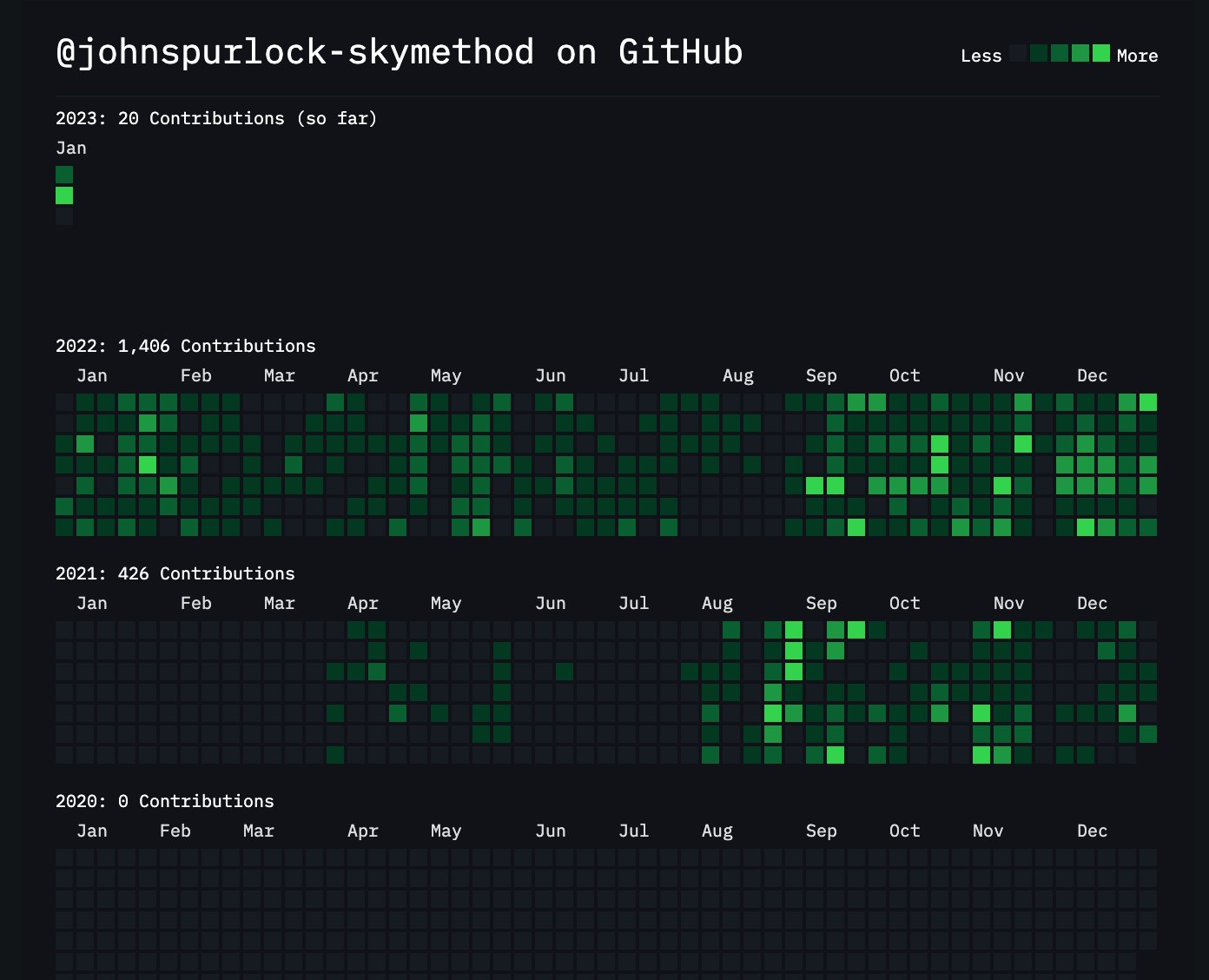1209x980 pixels.
Task: Click the Feb label in the 2020 chart
Action: [175, 831]
